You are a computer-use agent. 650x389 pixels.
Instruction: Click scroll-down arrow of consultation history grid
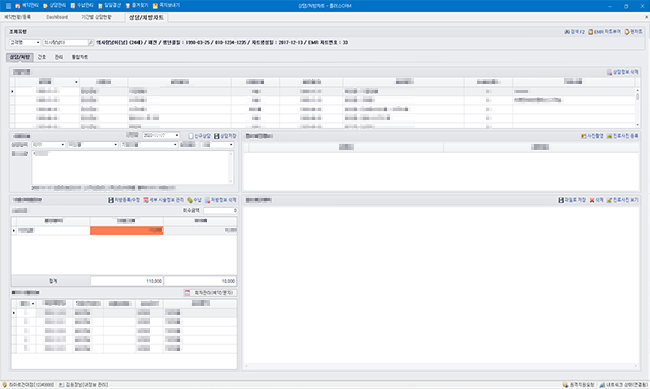(637, 125)
